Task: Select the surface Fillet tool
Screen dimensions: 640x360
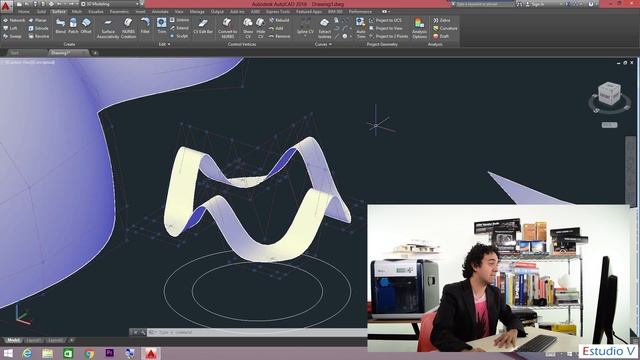Action: coord(145,26)
